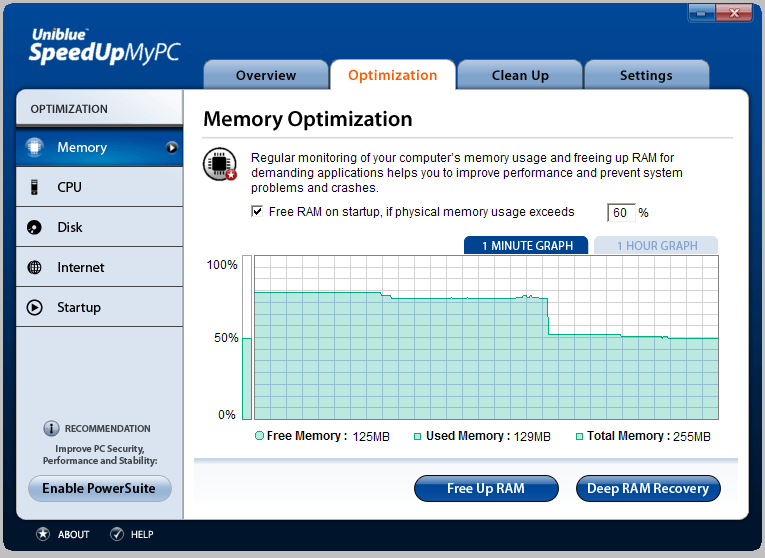Click the Memory chip icon in sidebar
Screen dimensions: 765x558
pyautogui.click(x=35, y=147)
